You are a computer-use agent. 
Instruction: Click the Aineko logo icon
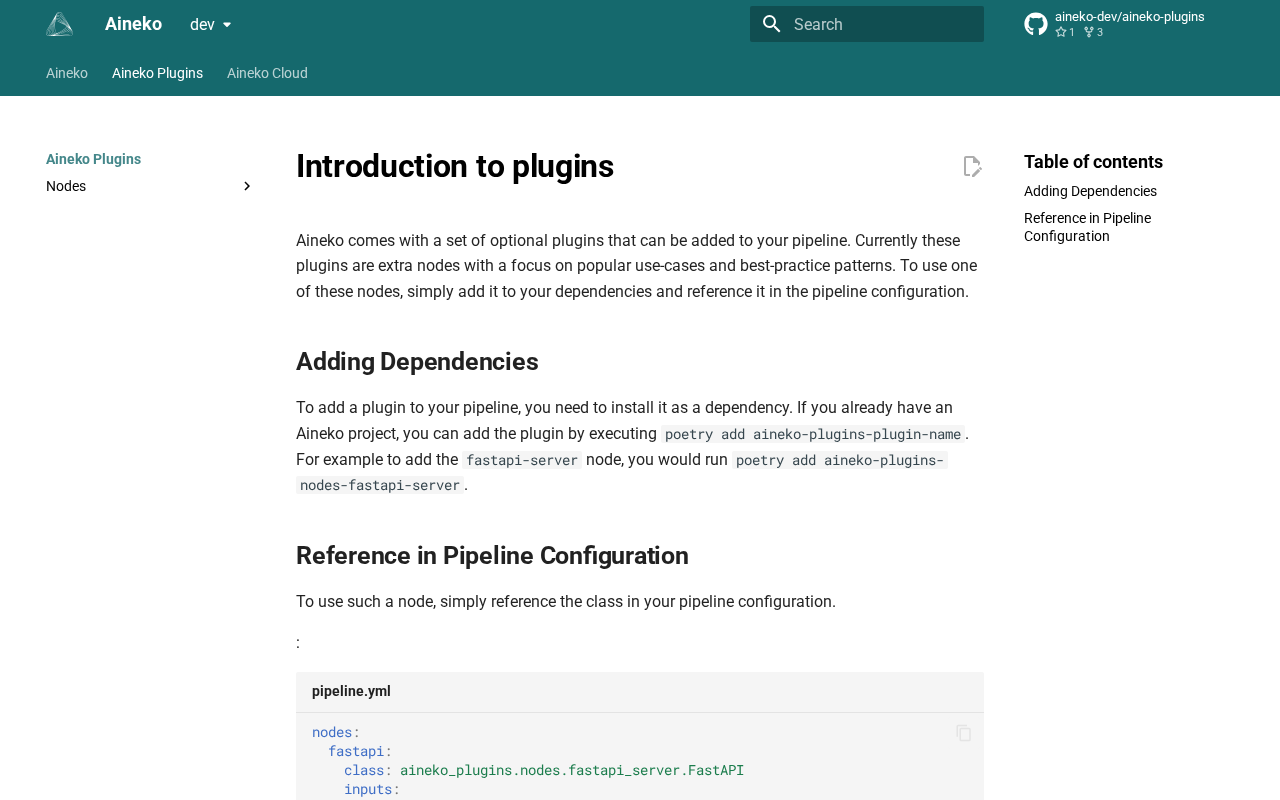point(60,24)
